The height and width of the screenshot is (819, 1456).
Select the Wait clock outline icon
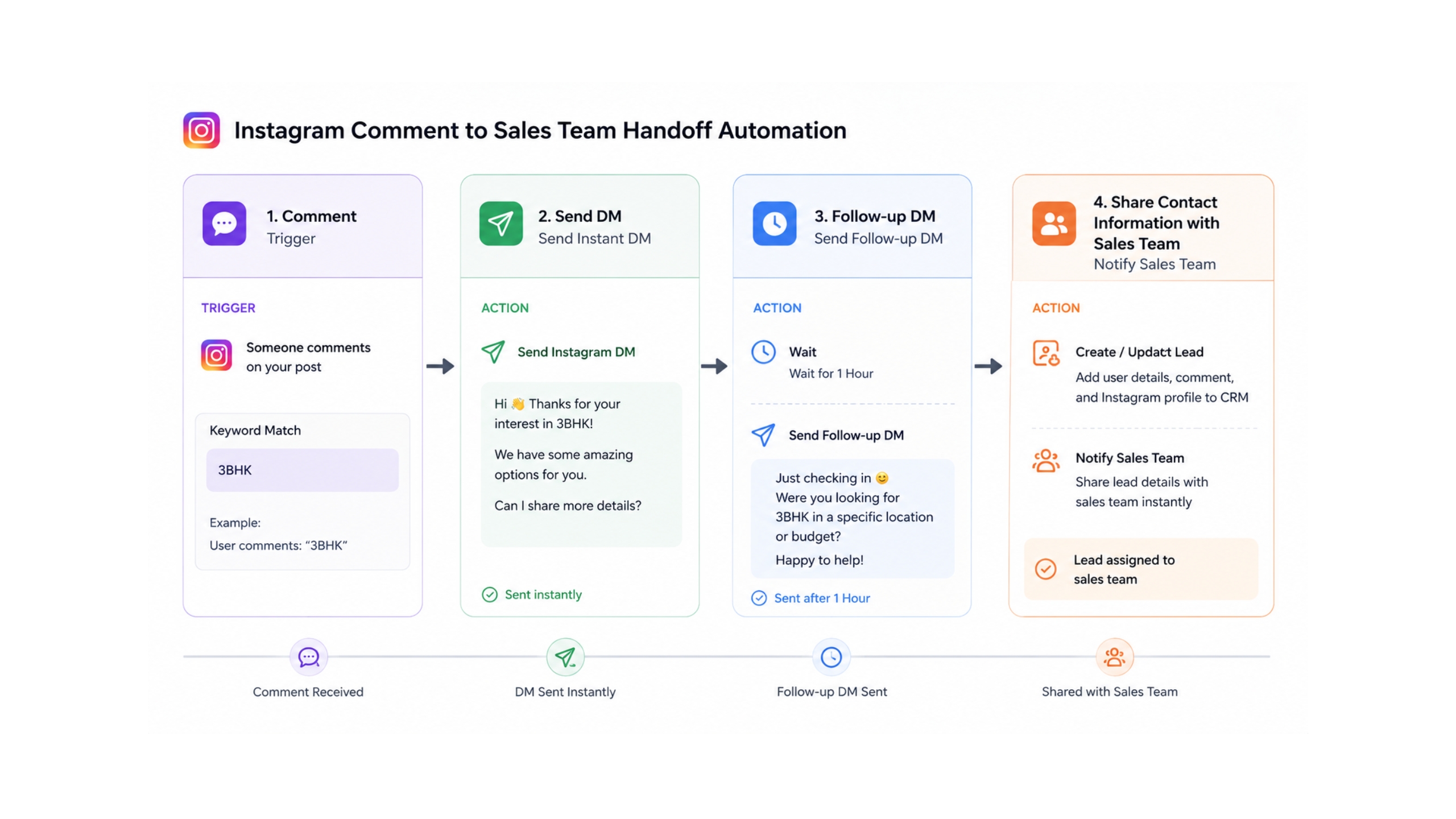click(763, 352)
